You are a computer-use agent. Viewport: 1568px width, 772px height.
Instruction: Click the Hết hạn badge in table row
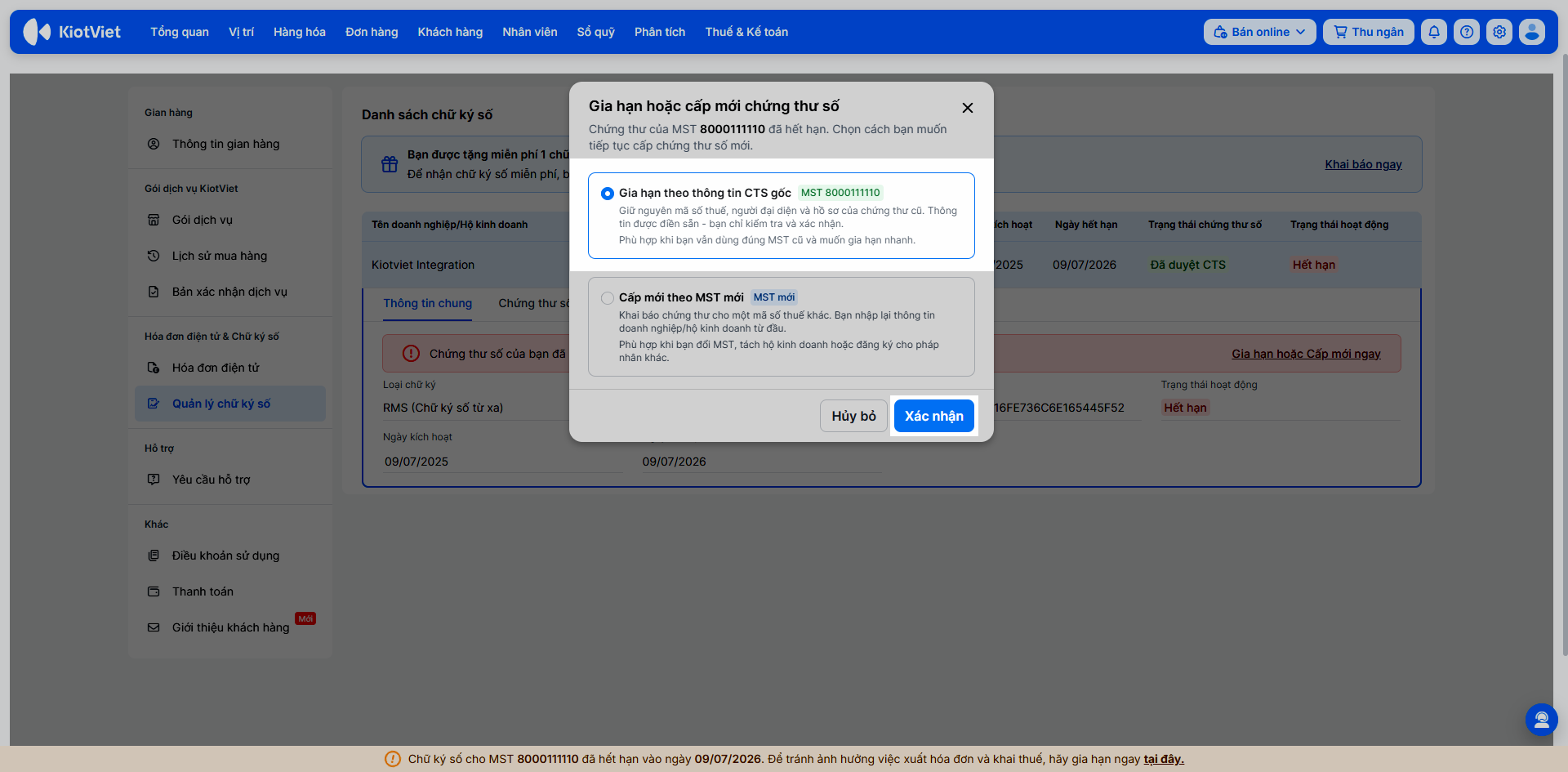click(x=1314, y=265)
